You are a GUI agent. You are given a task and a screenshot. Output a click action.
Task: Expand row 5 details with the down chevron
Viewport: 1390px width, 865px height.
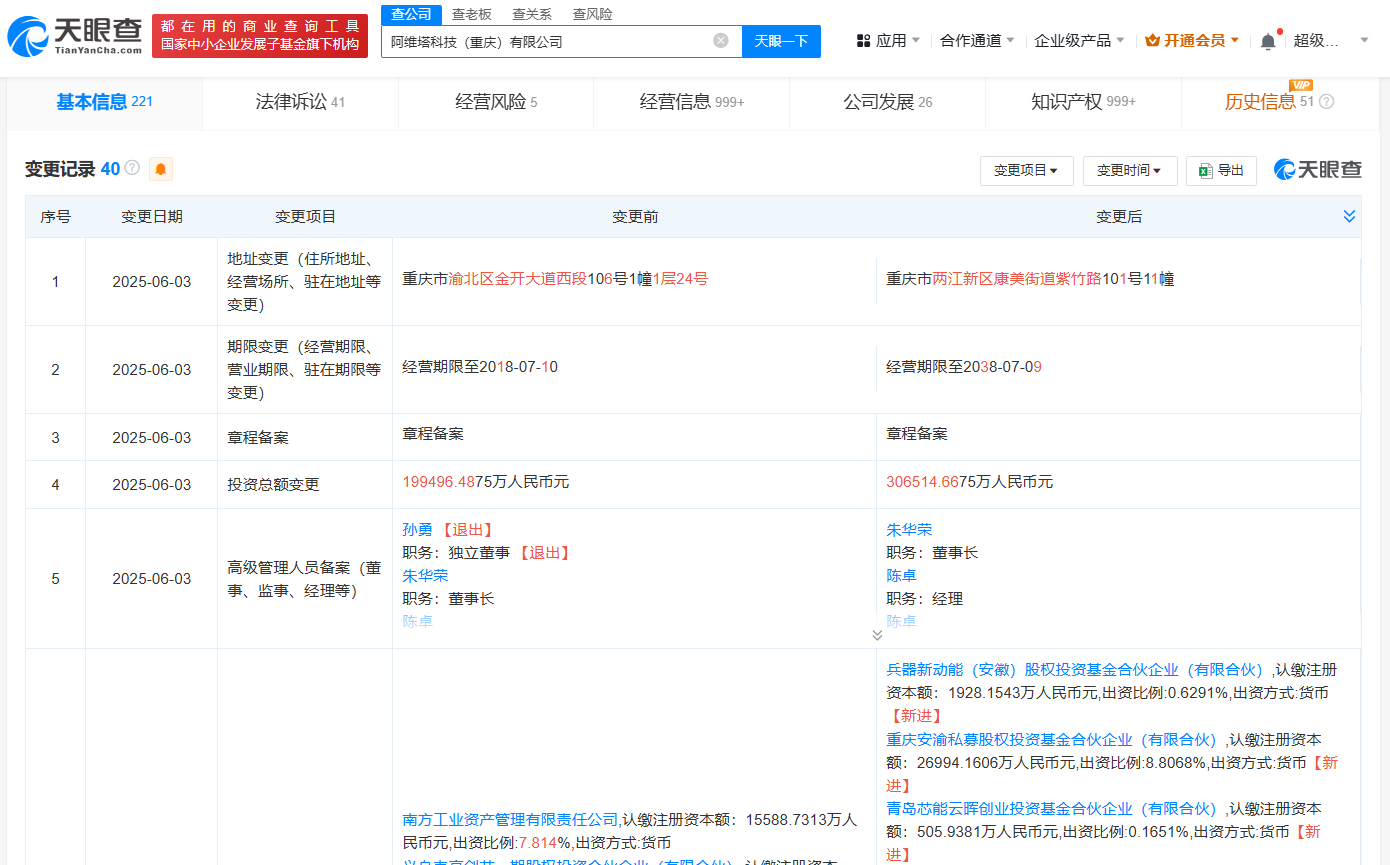(x=877, y=635)
